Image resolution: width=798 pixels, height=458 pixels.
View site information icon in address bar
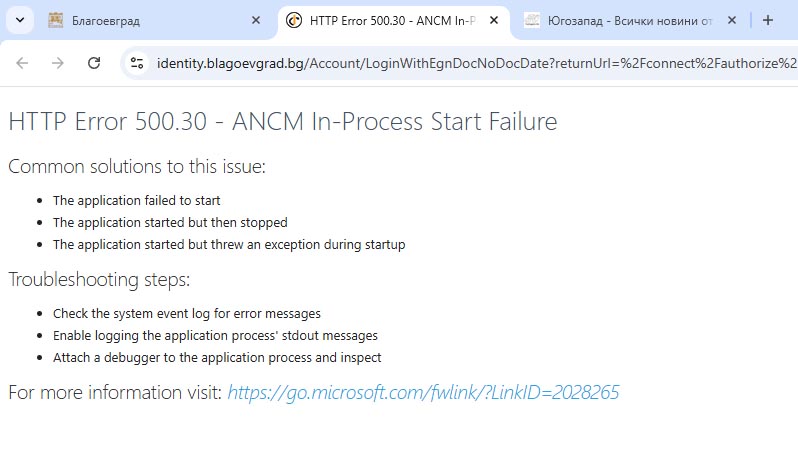[x=137, y=63]
